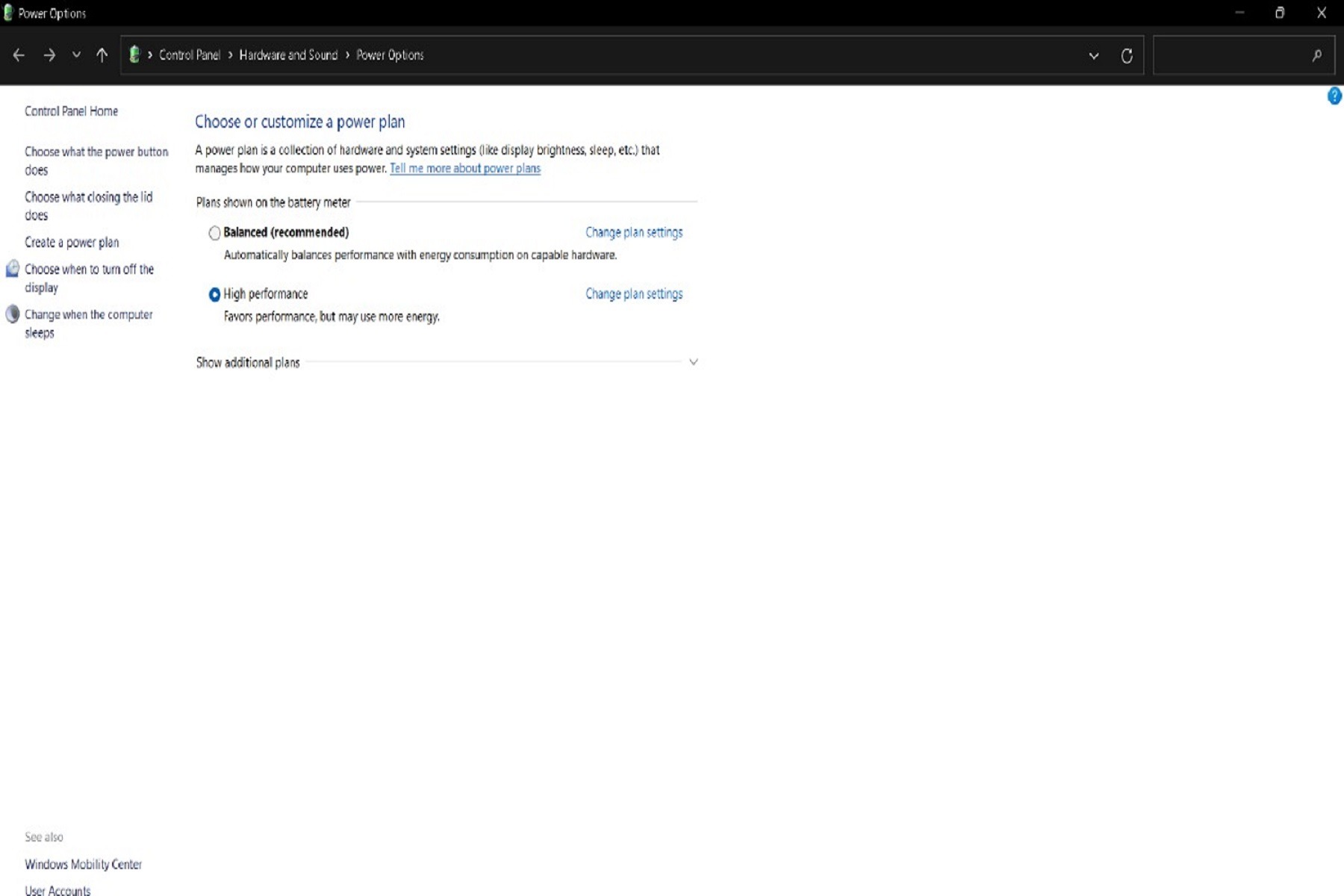1344x896 pixels.
Task: Click the Back navigation arrow
Action: click(19, 55)
